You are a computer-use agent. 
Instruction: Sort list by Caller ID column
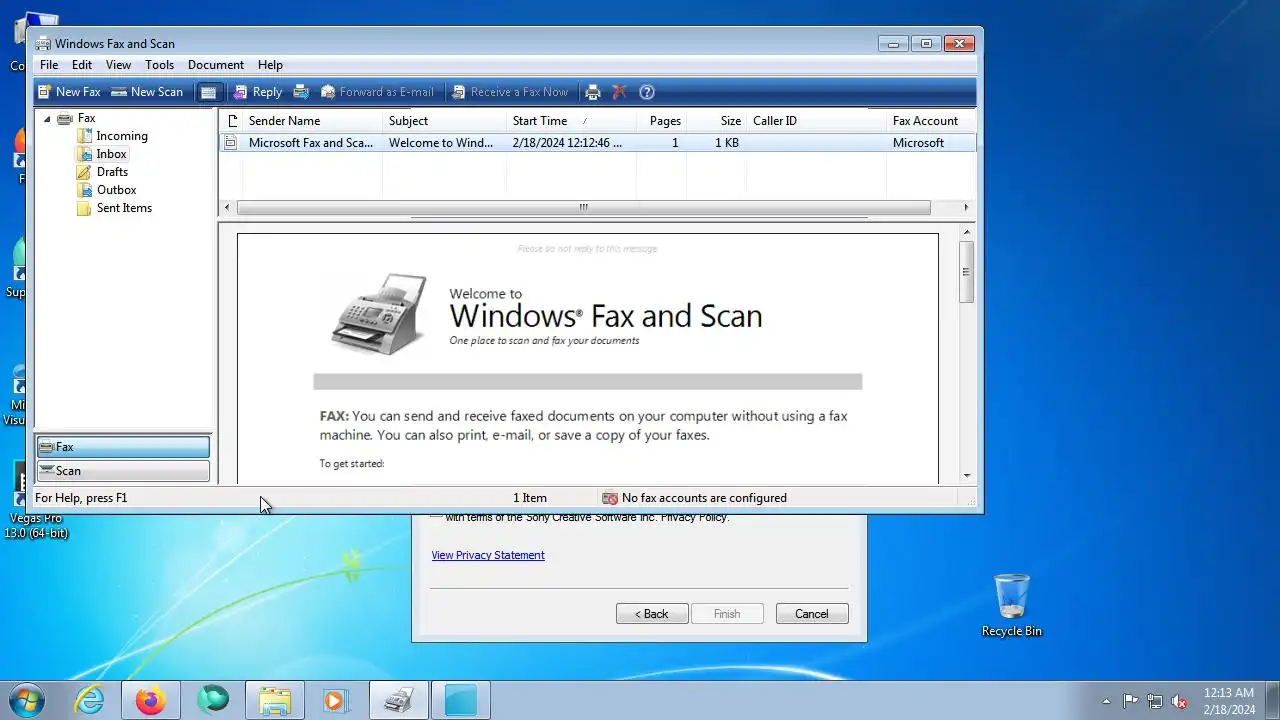click(x=816, y=121)
